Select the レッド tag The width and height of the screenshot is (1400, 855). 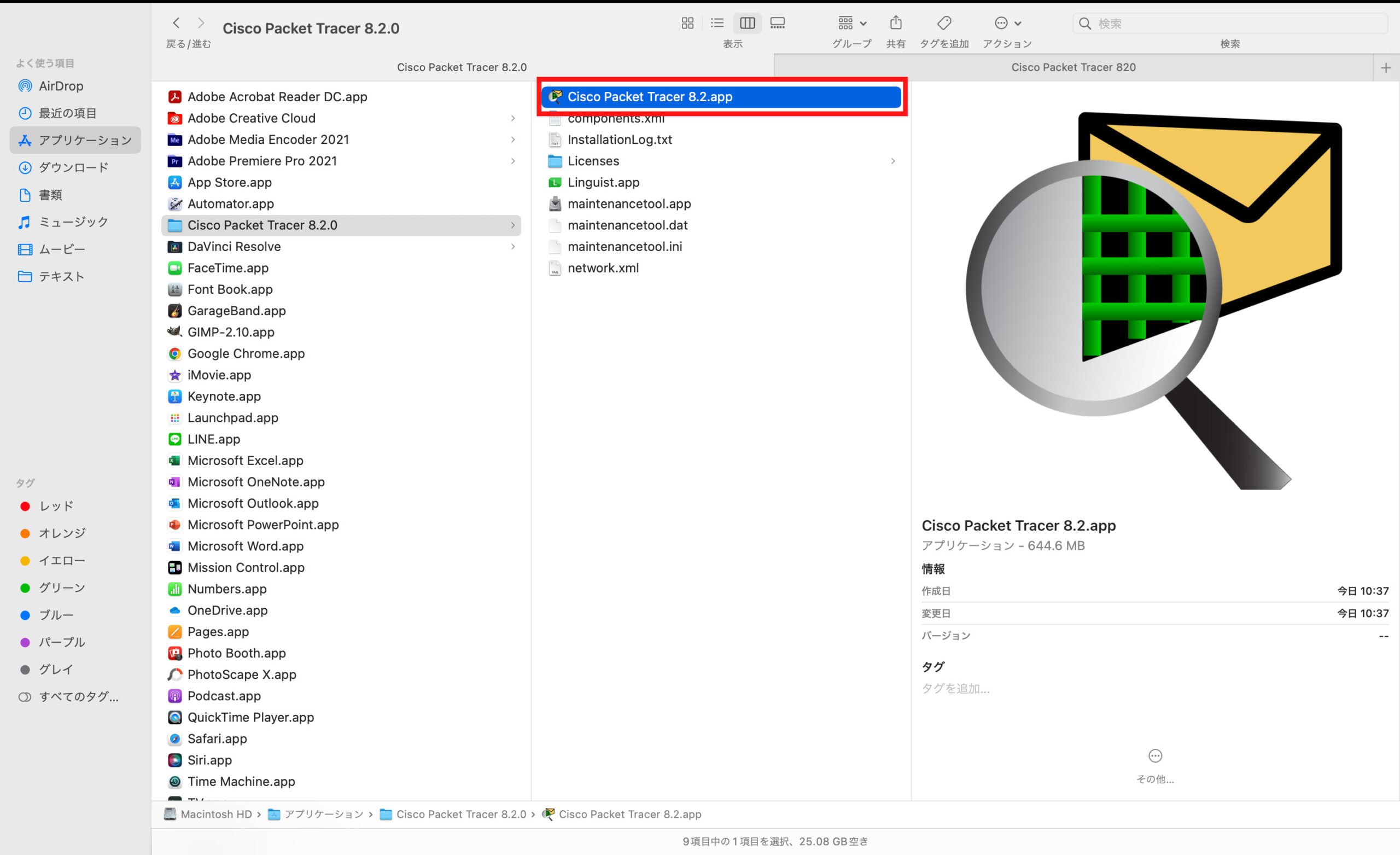[x=75, y=506]
